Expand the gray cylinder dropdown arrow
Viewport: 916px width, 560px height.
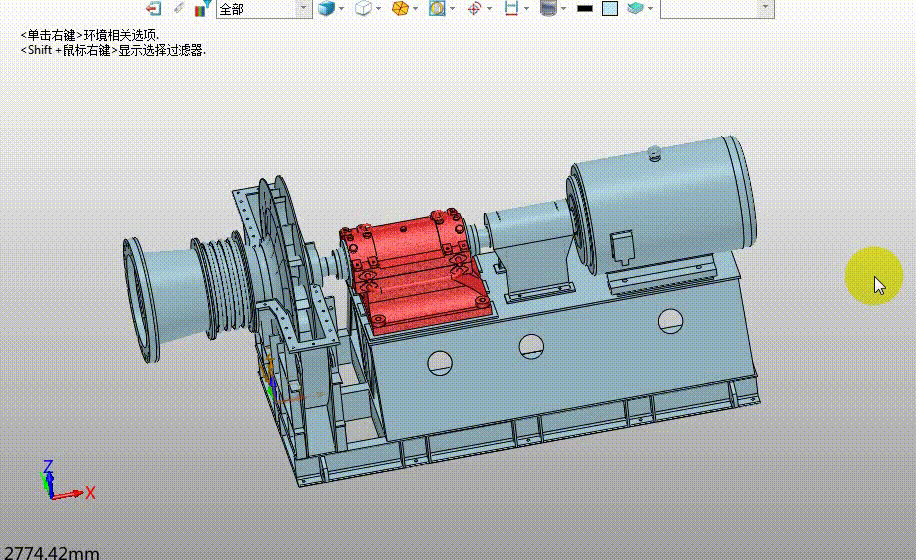tap(563, 8)
